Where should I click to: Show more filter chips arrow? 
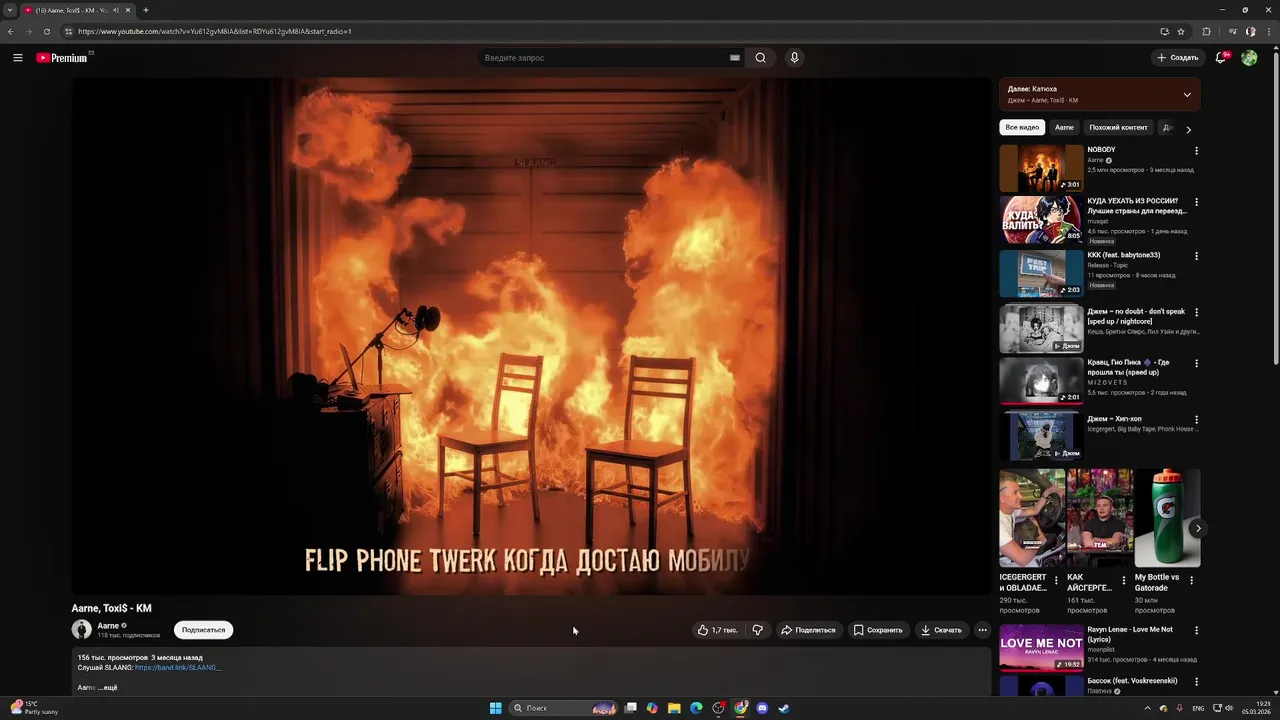pos(1188,129)
